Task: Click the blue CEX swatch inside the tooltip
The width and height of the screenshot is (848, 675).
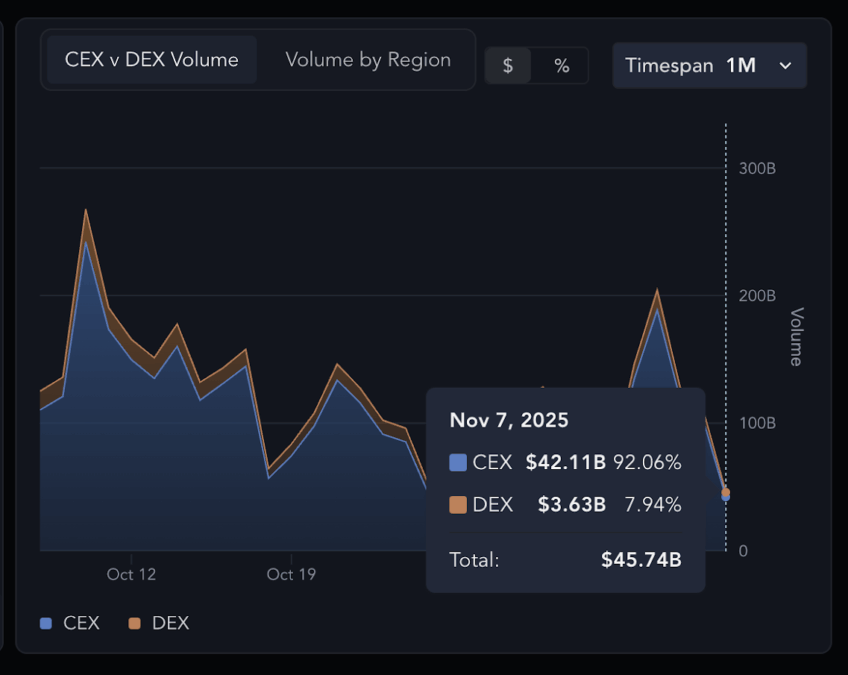Action: coord(457,462)
